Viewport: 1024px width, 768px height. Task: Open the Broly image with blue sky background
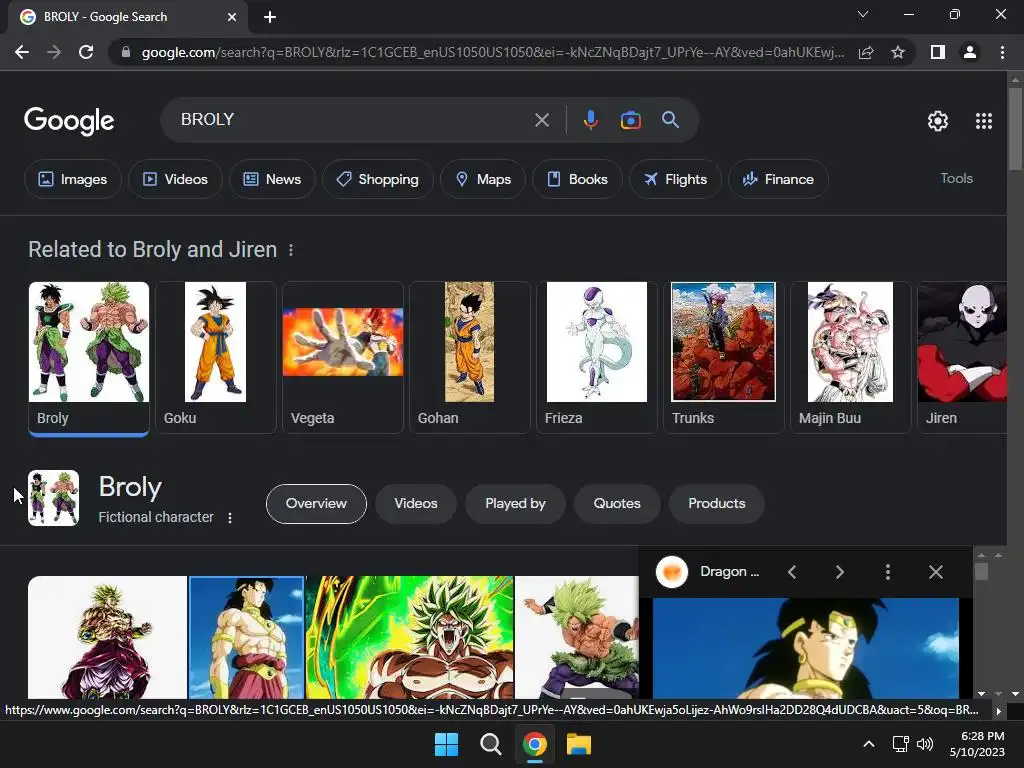246,637
